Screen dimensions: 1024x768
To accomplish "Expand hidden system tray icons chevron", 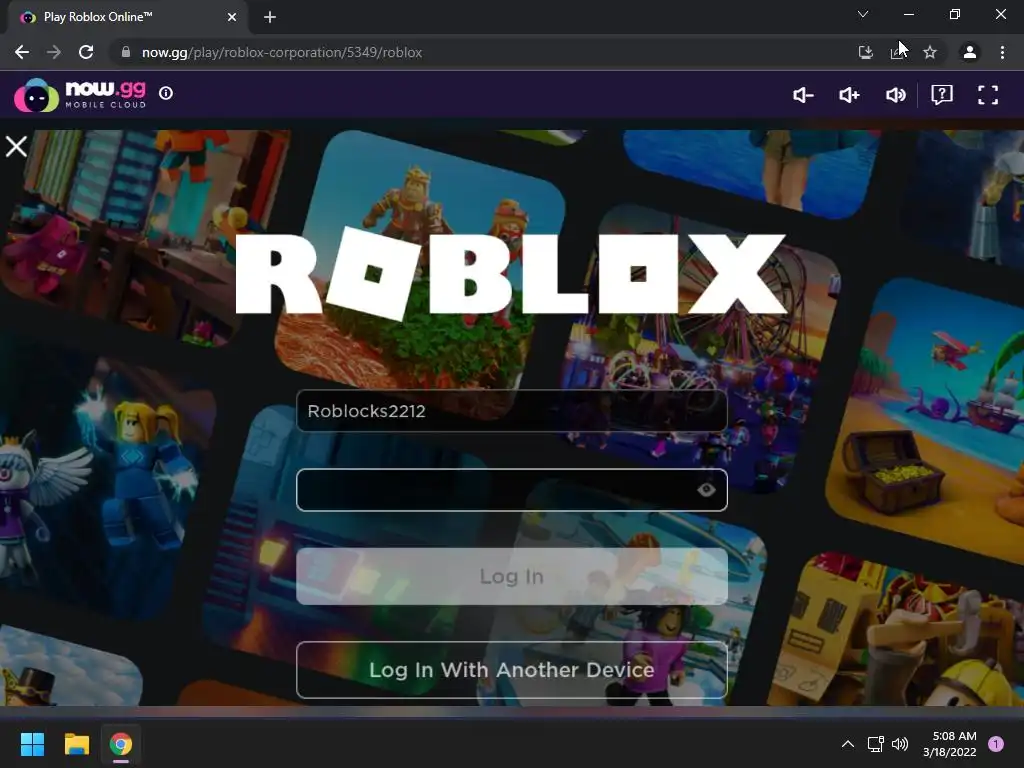I will pos(848,744).
